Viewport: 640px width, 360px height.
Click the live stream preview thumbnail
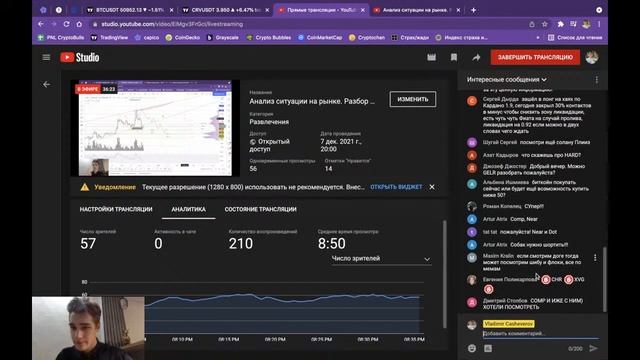(x=155, y=128)
